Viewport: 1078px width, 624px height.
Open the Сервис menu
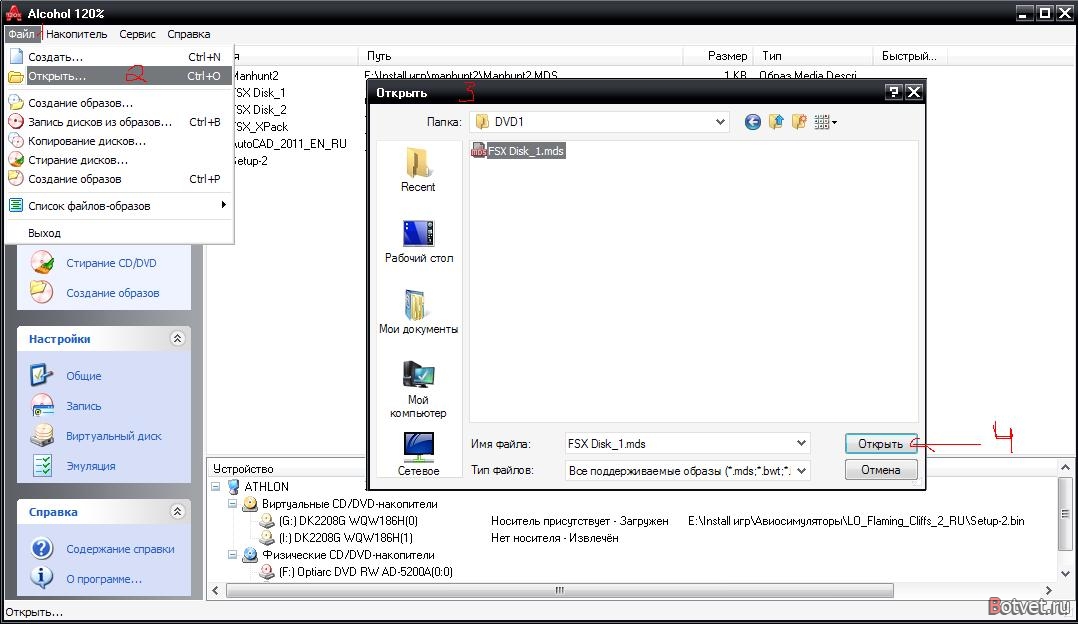tap(138, 34)
